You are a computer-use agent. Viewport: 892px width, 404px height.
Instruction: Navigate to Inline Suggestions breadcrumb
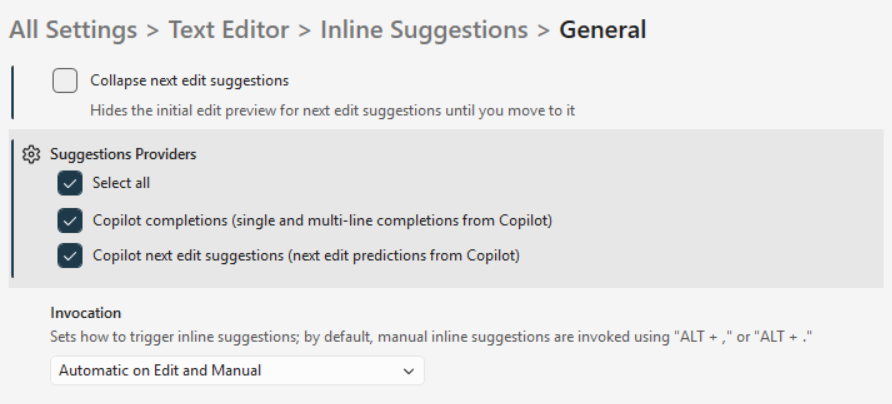click(x=424, y=30)
